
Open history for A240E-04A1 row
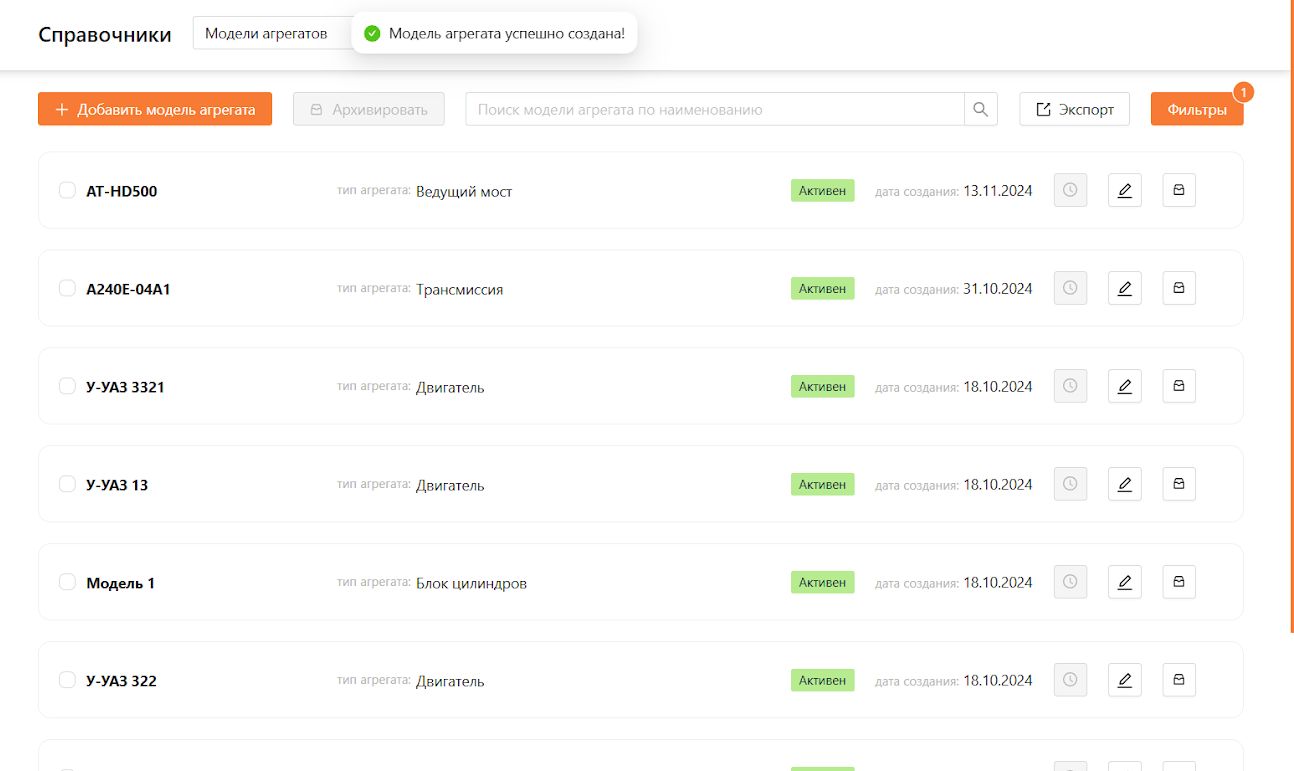coord(1070,288)
